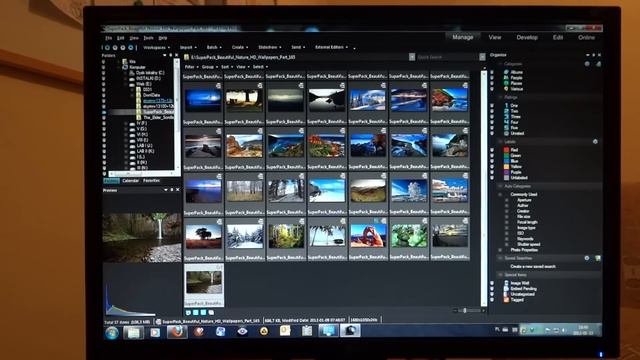Toggle easy-select indicator beside SuperPack folder
The height and width of the screenshot is (360, 640).
tap(104, 112)
